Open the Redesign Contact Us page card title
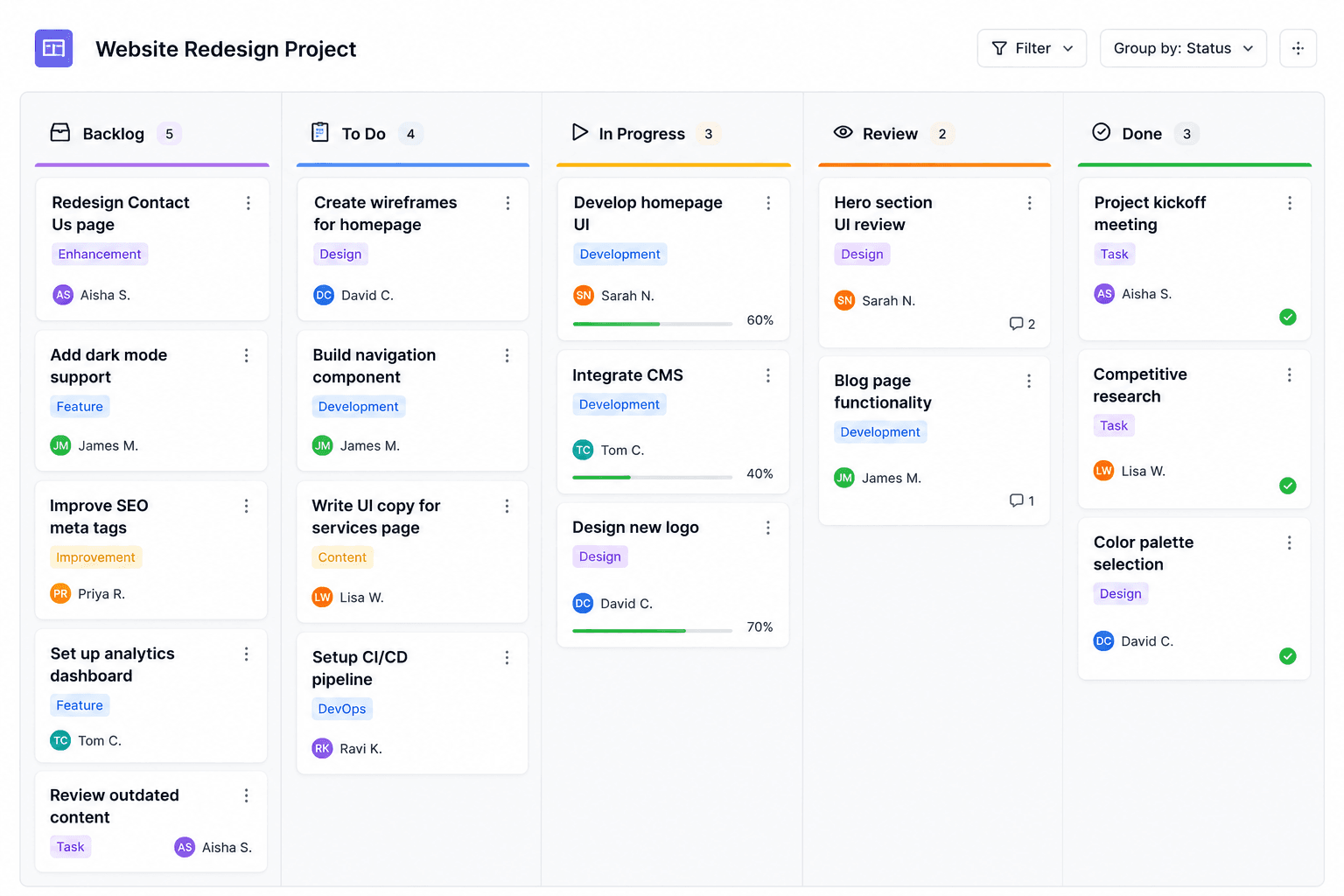The height and width of the screenshot is (896, 1344). point(121,213)
